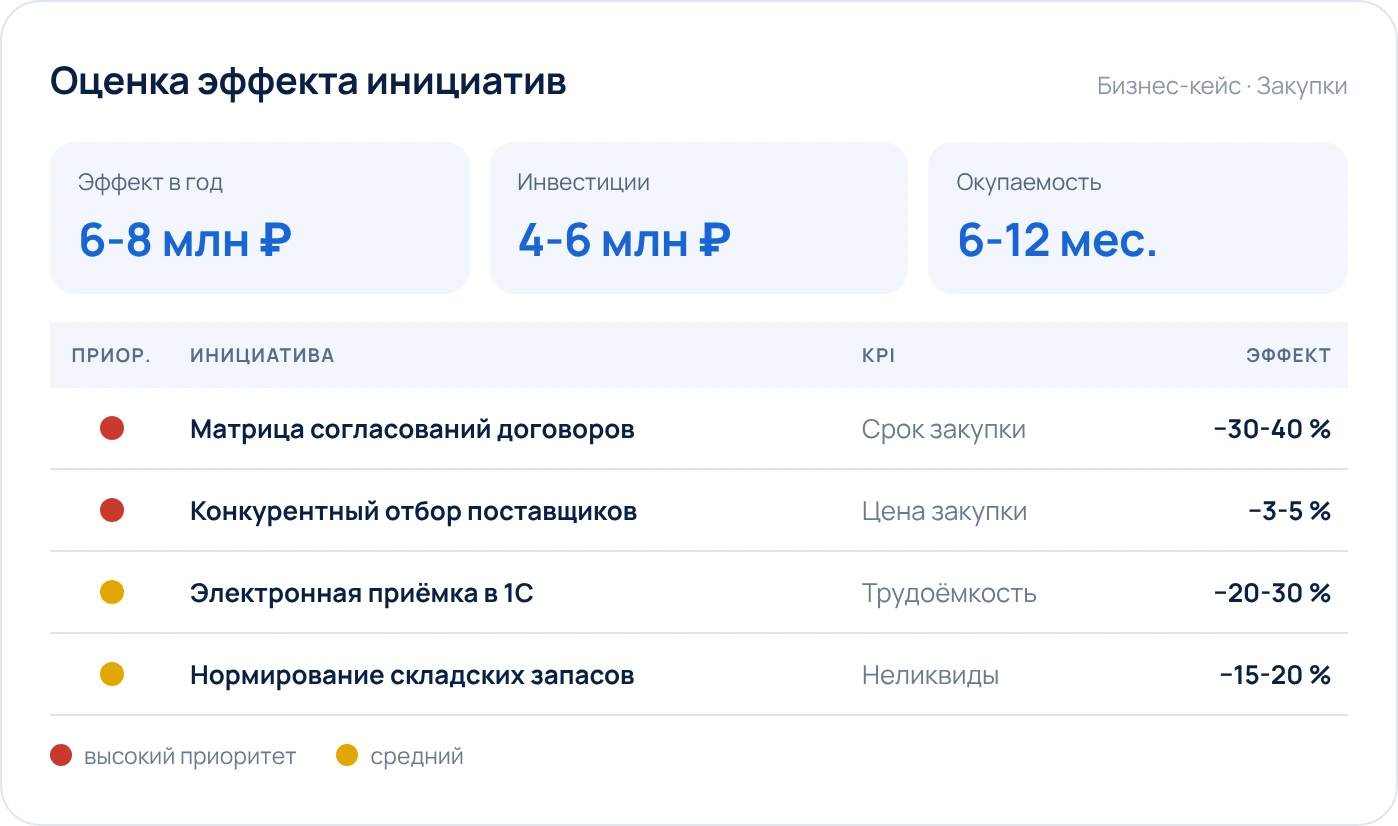The width and height of the screenshot is (1398, 826).
Task: Click the Цена закупки KPI cell
Action: coord(944,512)
